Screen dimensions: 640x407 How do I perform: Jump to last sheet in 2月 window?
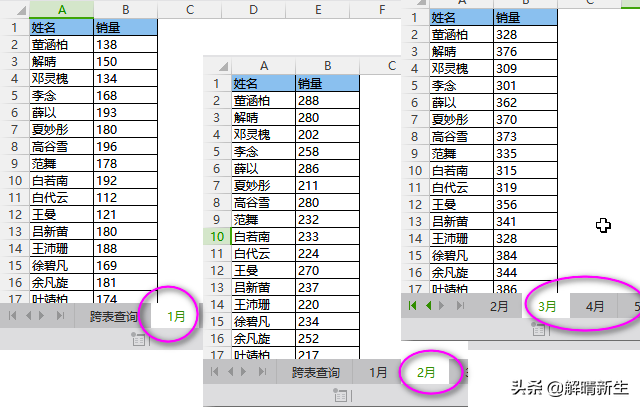pos(262,371)
